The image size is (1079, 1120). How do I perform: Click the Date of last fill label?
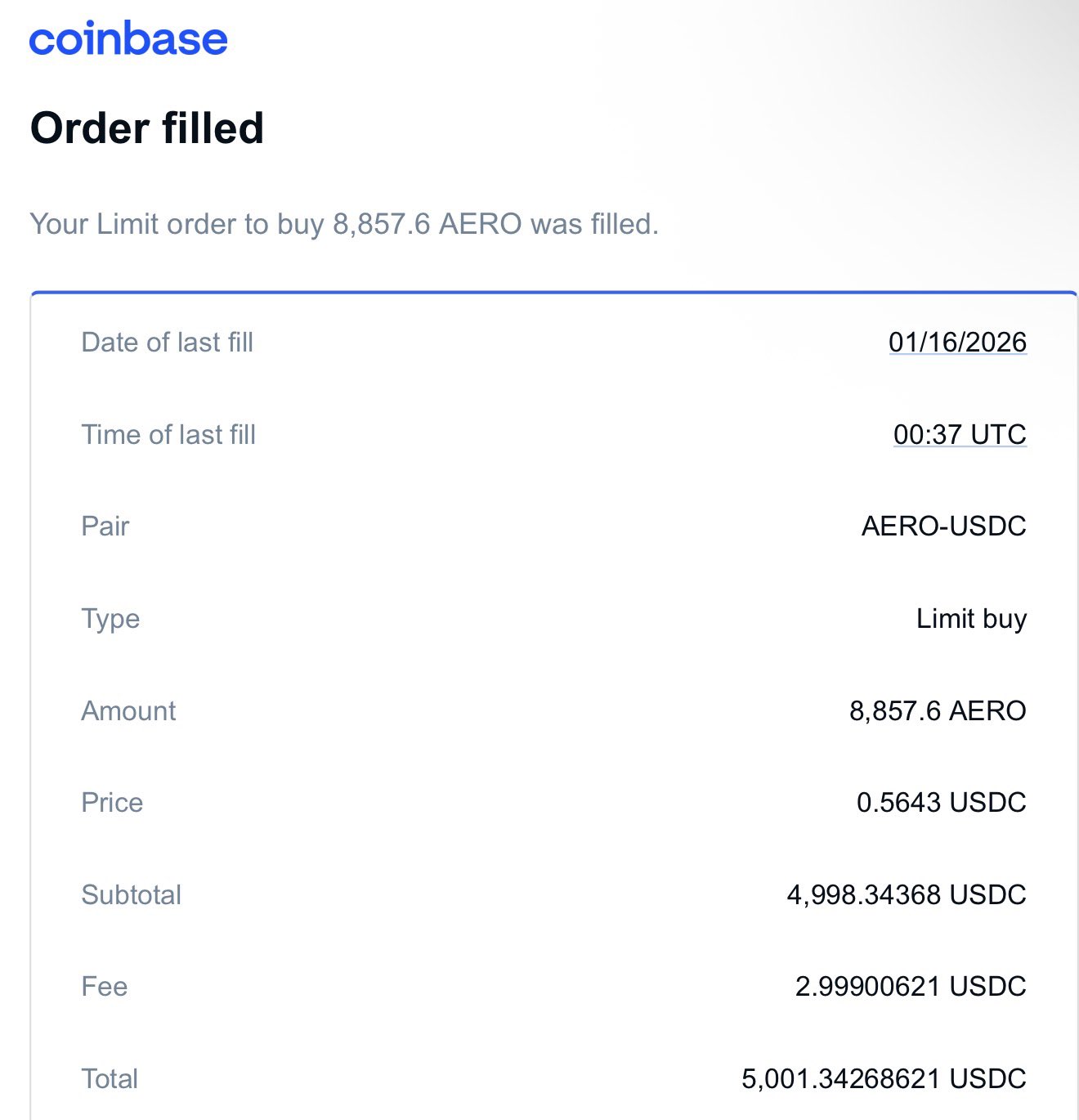click(168, 342)
